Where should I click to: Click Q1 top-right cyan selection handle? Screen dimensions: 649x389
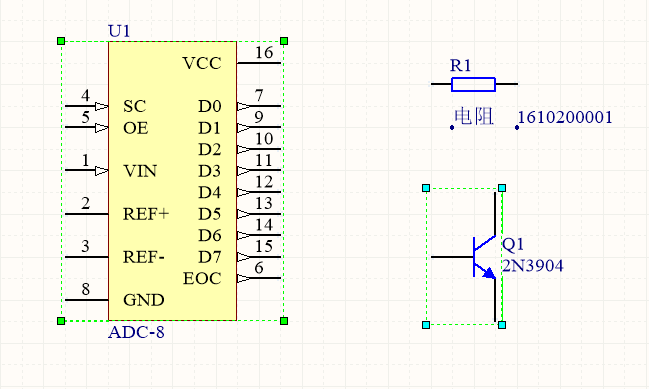pyautogui.click(x=502, y=188)
